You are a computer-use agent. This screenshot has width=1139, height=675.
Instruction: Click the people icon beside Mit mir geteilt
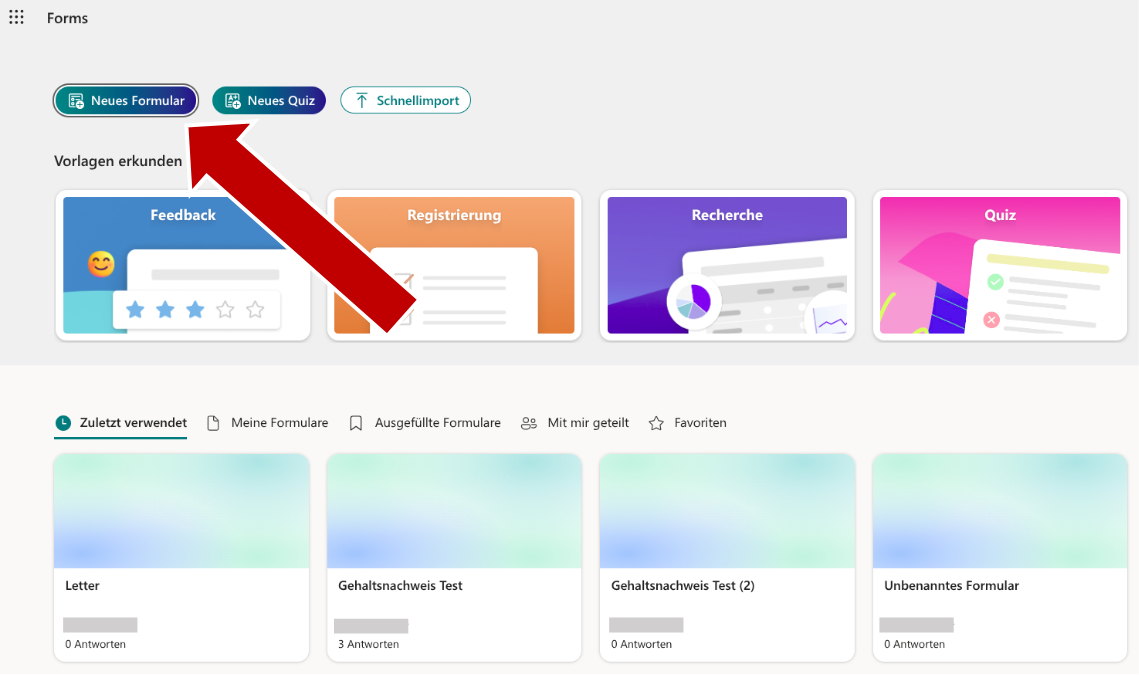click(529, 423)
